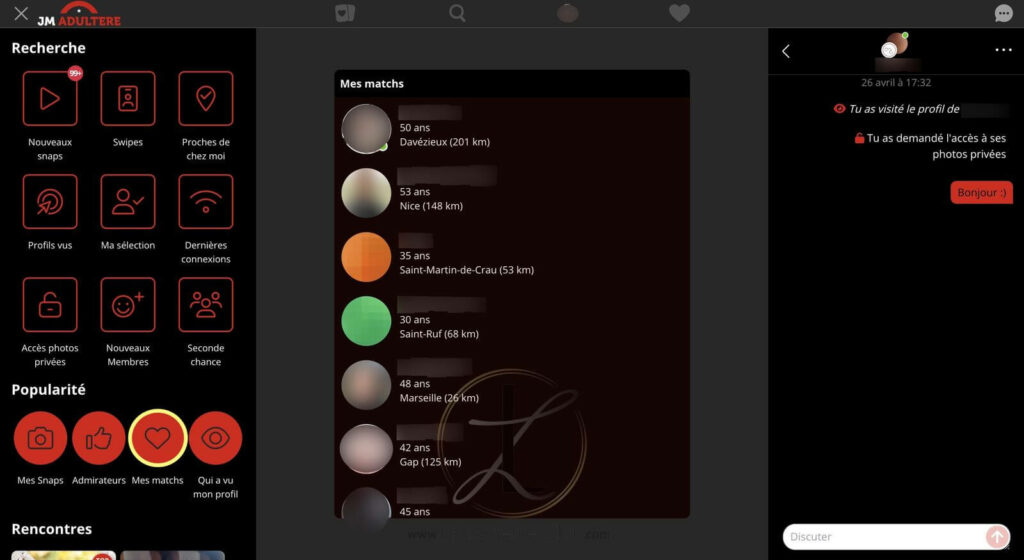
Task: Open Ma sélection icon
Action: tap(128, 202)
